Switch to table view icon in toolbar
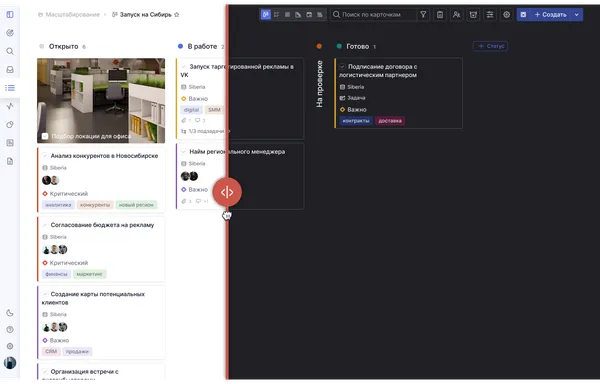The height and width of the screenshot is (384, 600). click(287, 15)
